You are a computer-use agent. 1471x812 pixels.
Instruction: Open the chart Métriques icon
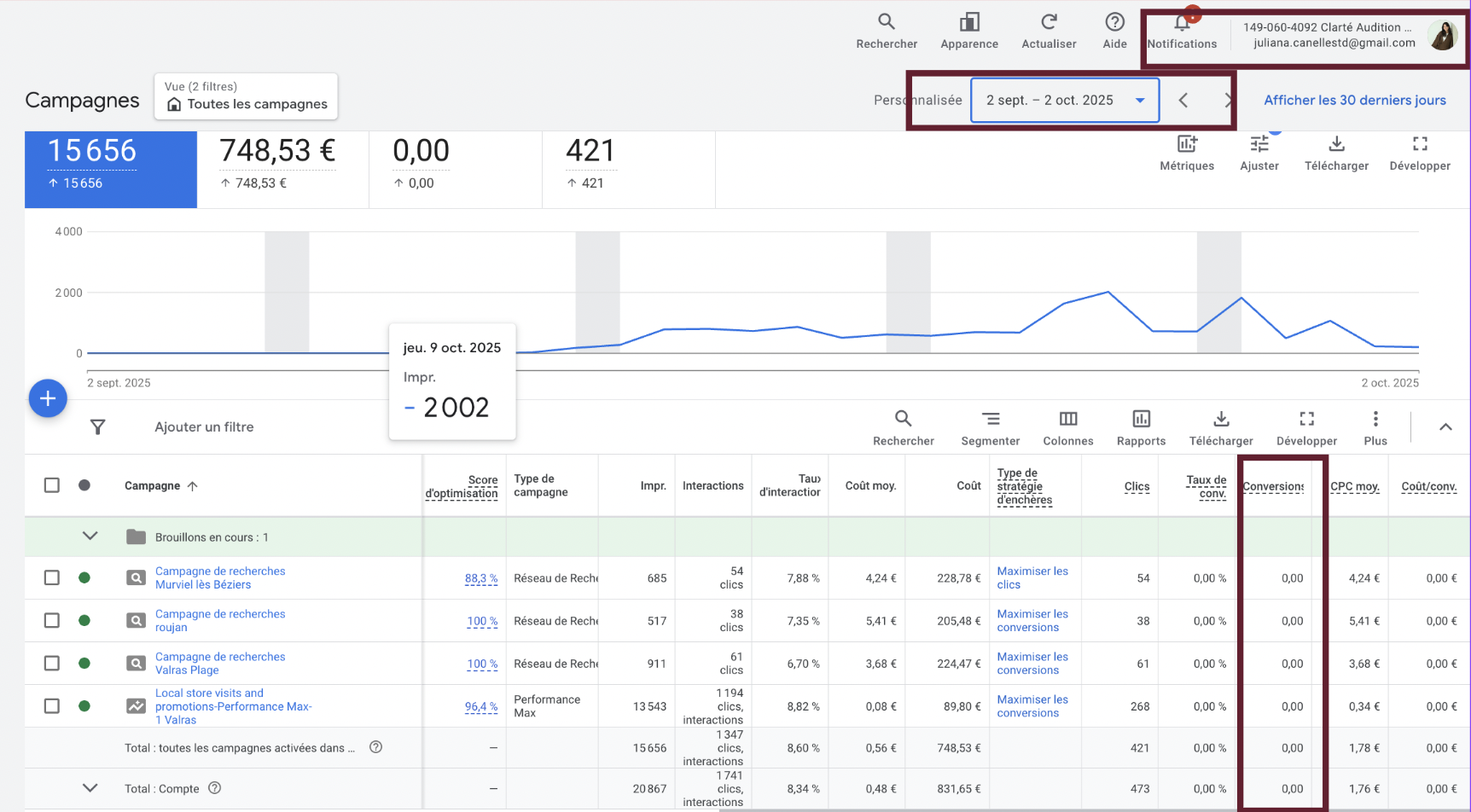pyautogui.click(x=1187, y=143)
